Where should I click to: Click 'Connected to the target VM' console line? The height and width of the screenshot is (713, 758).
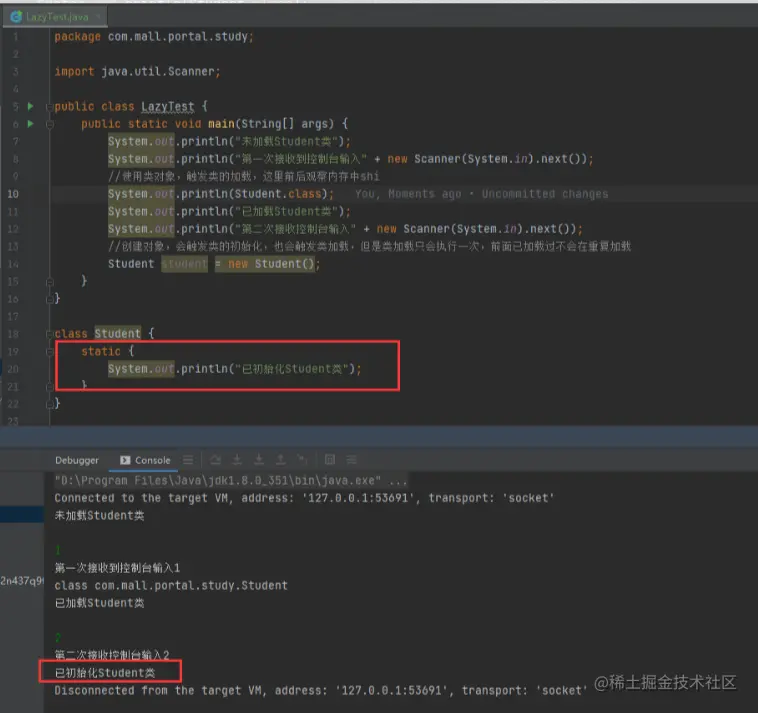(304, 498)
